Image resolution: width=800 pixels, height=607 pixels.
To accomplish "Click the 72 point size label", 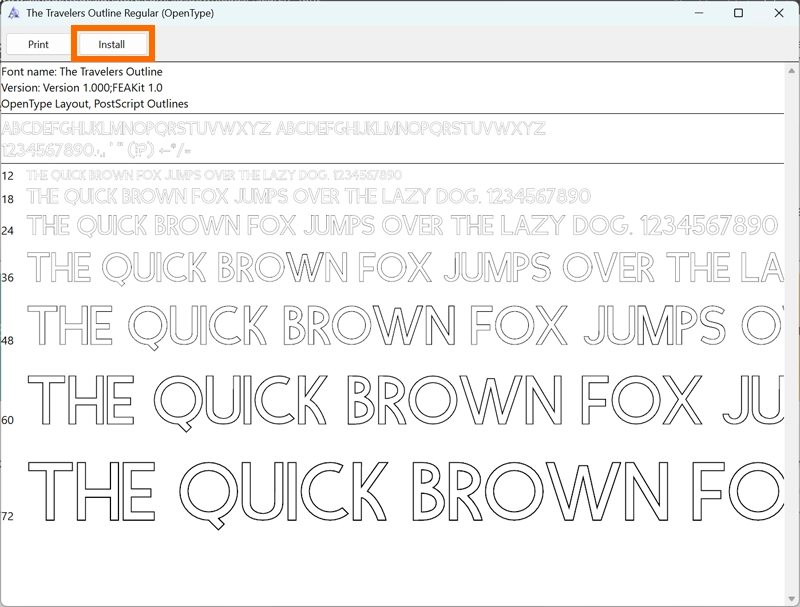I will point(8,516).
